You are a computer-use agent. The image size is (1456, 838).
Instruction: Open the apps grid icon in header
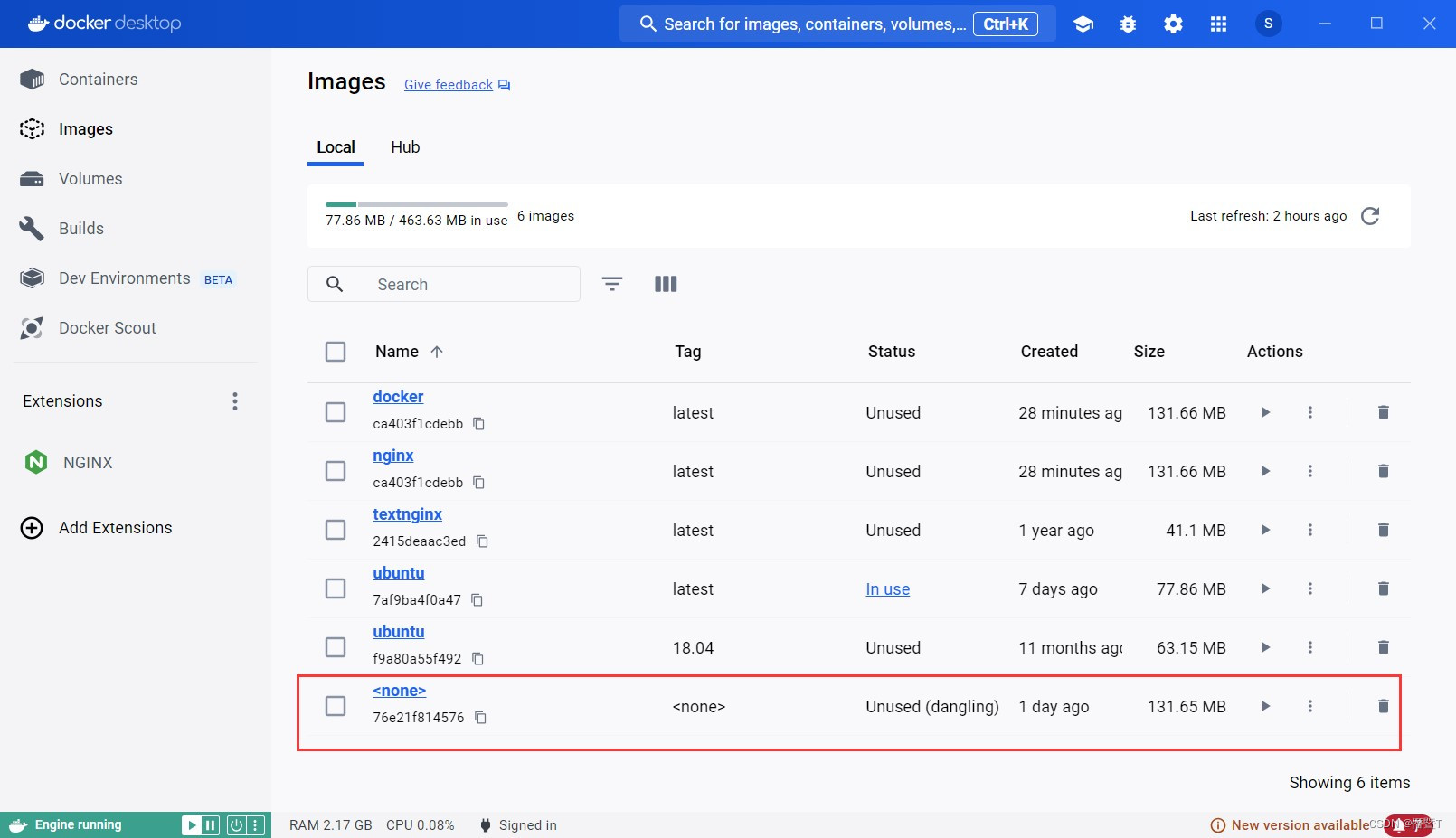point(1218,24)
